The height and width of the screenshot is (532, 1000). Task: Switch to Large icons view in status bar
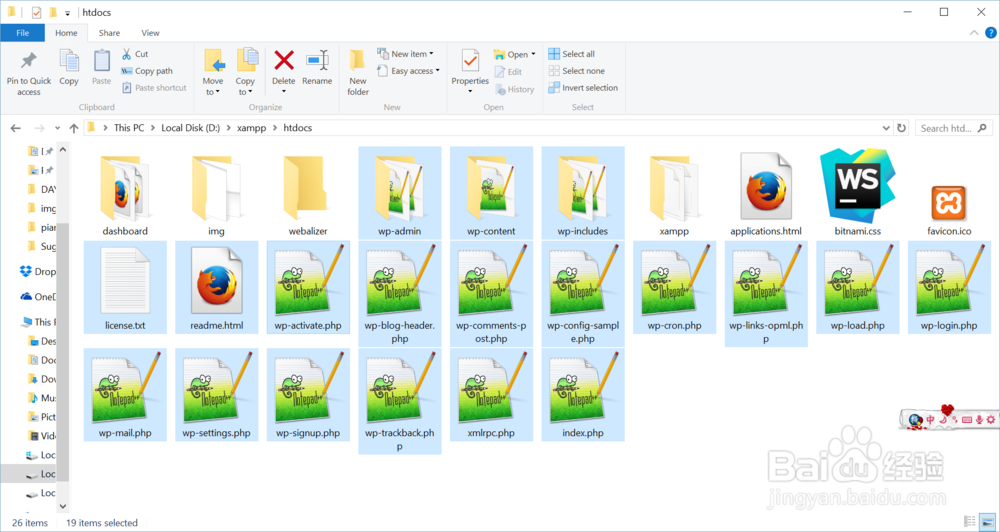(x=987, y=522)
